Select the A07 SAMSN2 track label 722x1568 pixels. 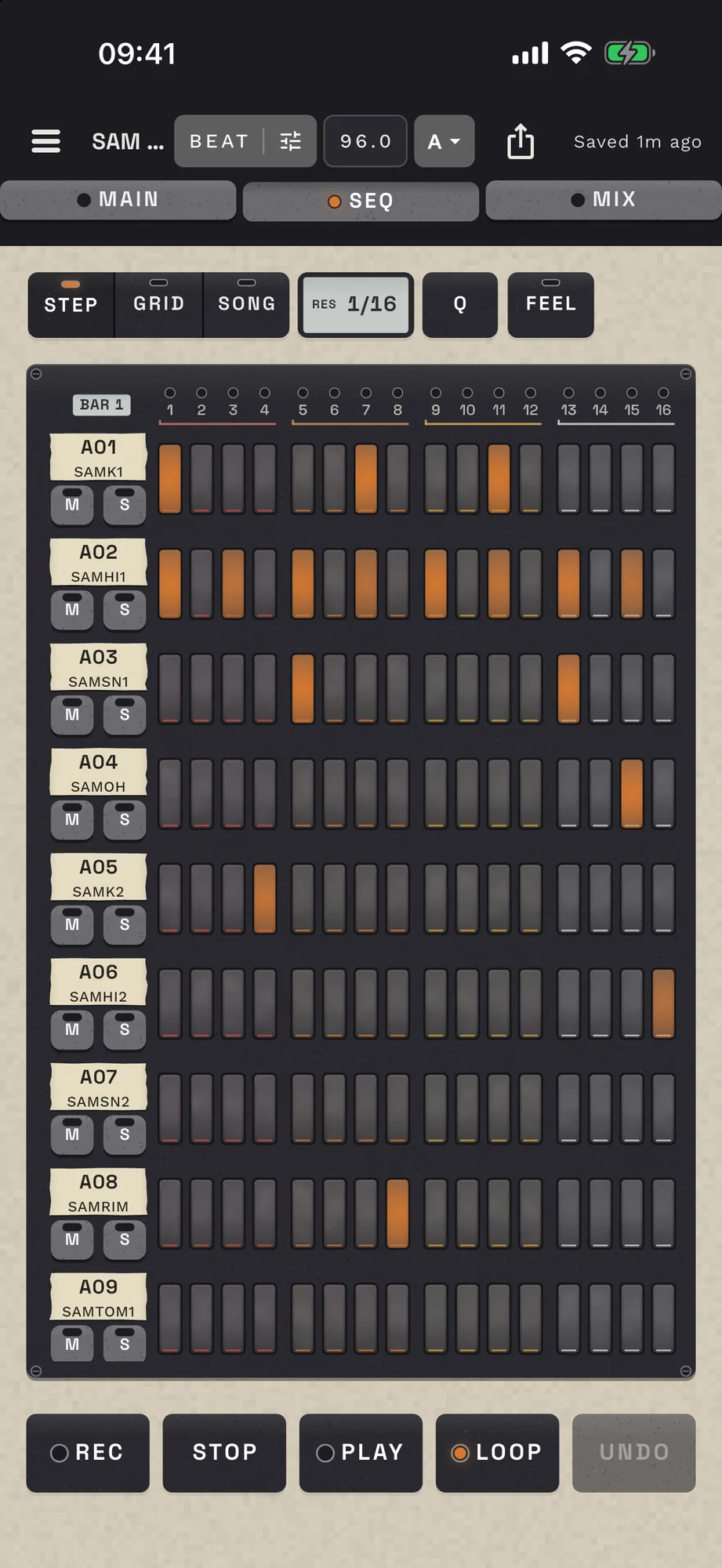(98, 1087)
